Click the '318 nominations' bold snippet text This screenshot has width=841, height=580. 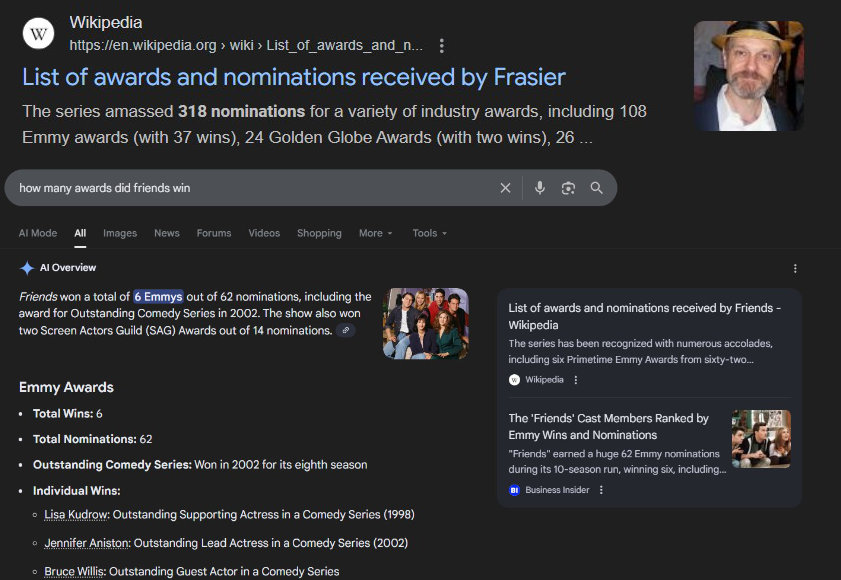[x=241, y=112]
